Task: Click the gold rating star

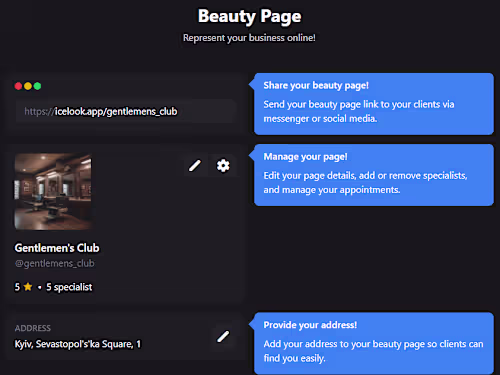Action: pyautogui.click(x=28, y=286)
